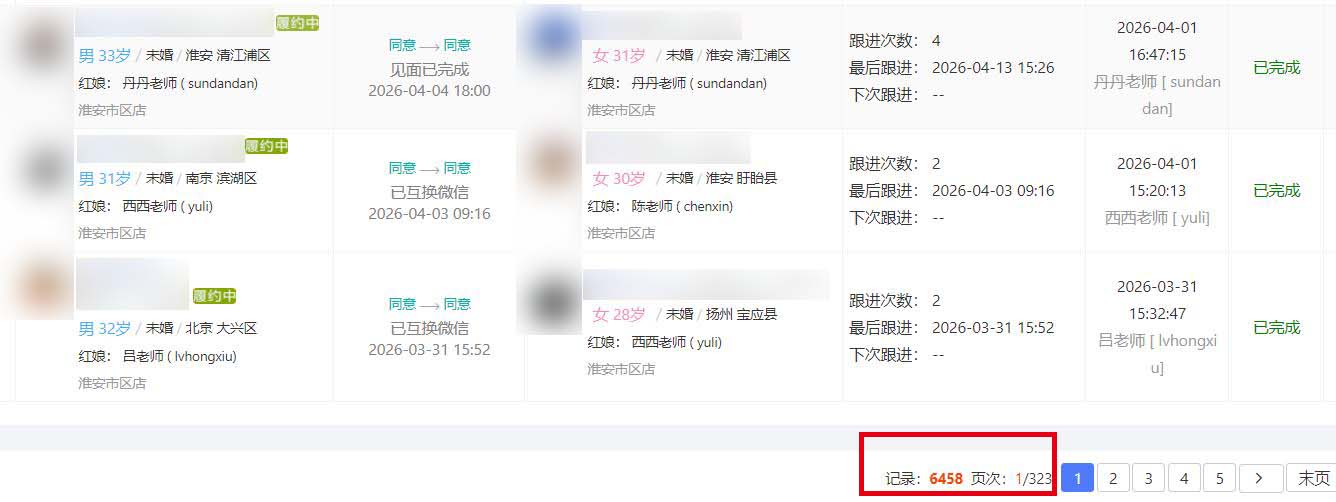The height and width of the screenshot is (502, 1336).
Task: Click the next page arrow
Action: (1260, 479)
